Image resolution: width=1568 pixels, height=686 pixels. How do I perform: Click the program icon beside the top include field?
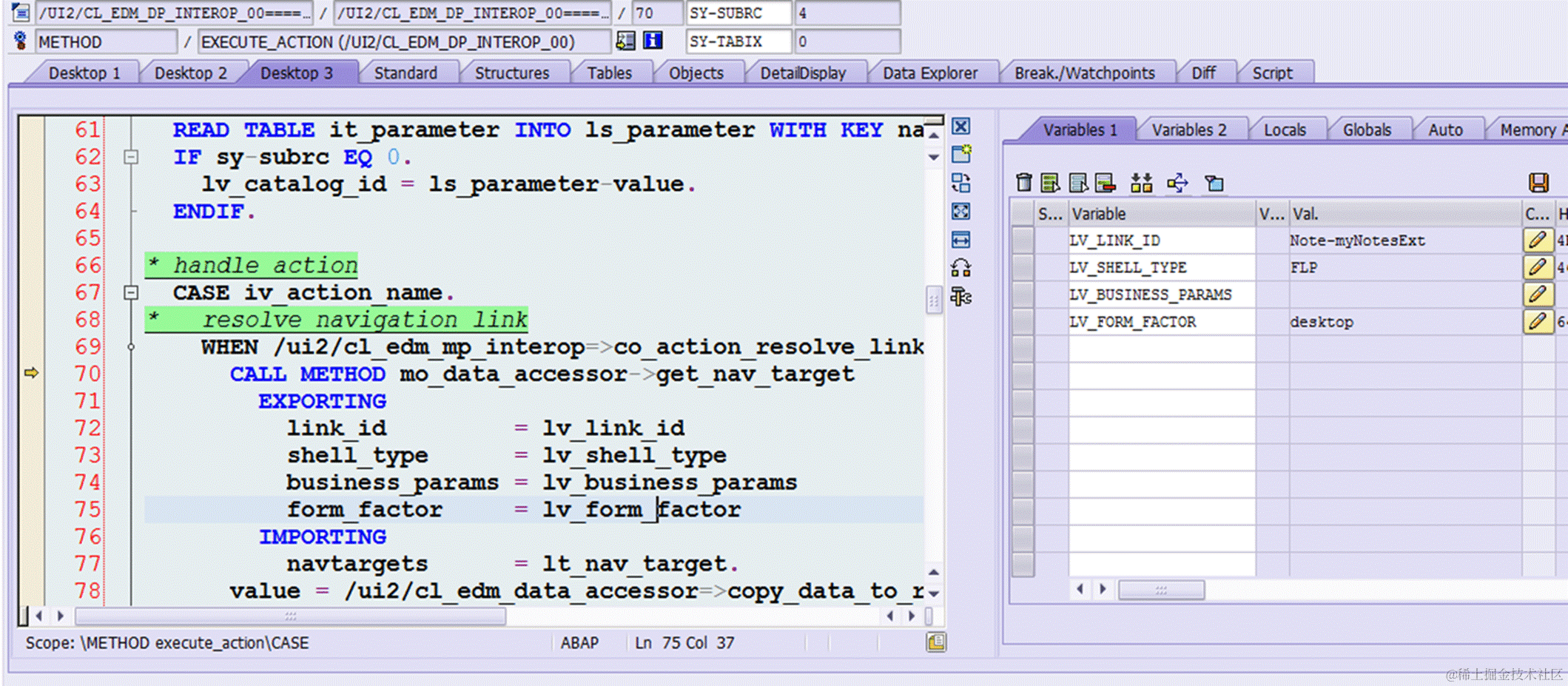coord(21,12)
